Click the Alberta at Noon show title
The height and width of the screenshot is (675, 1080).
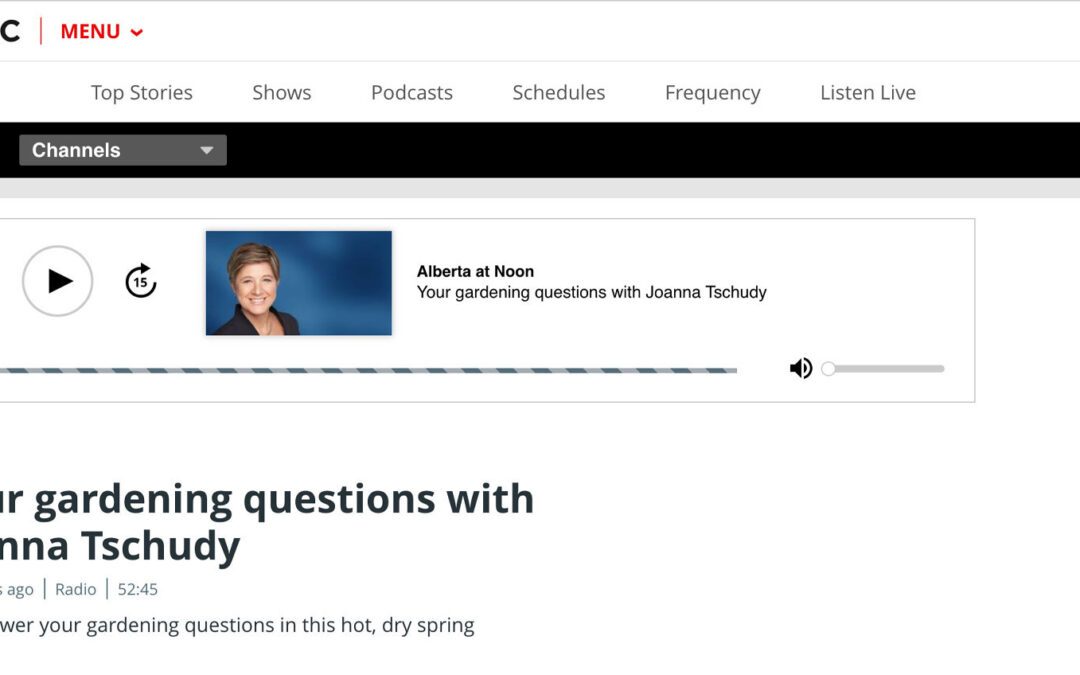pos(475,271)
